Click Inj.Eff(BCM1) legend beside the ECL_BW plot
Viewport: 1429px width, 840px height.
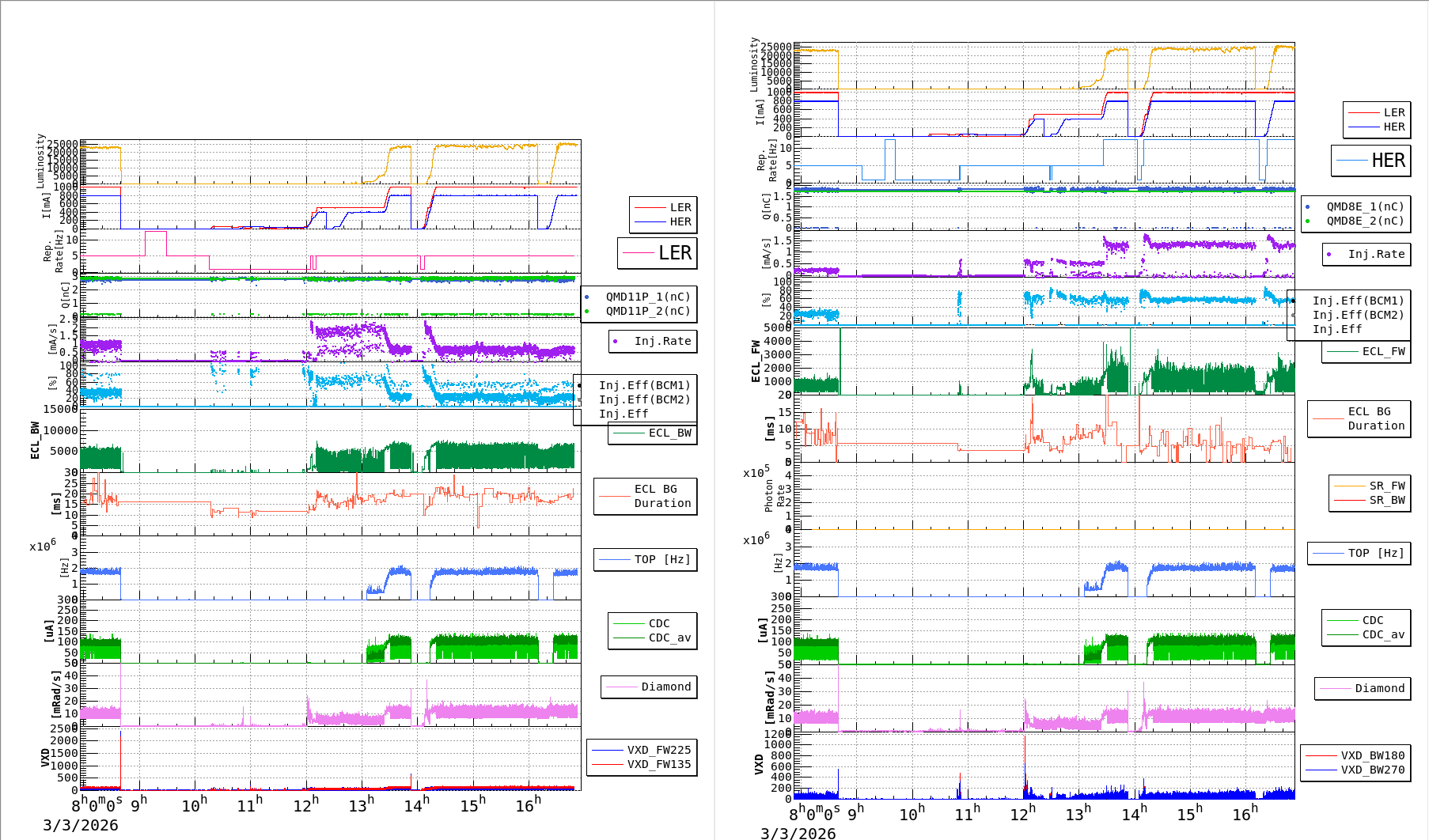pyautogui.click(x=644, y=385)
